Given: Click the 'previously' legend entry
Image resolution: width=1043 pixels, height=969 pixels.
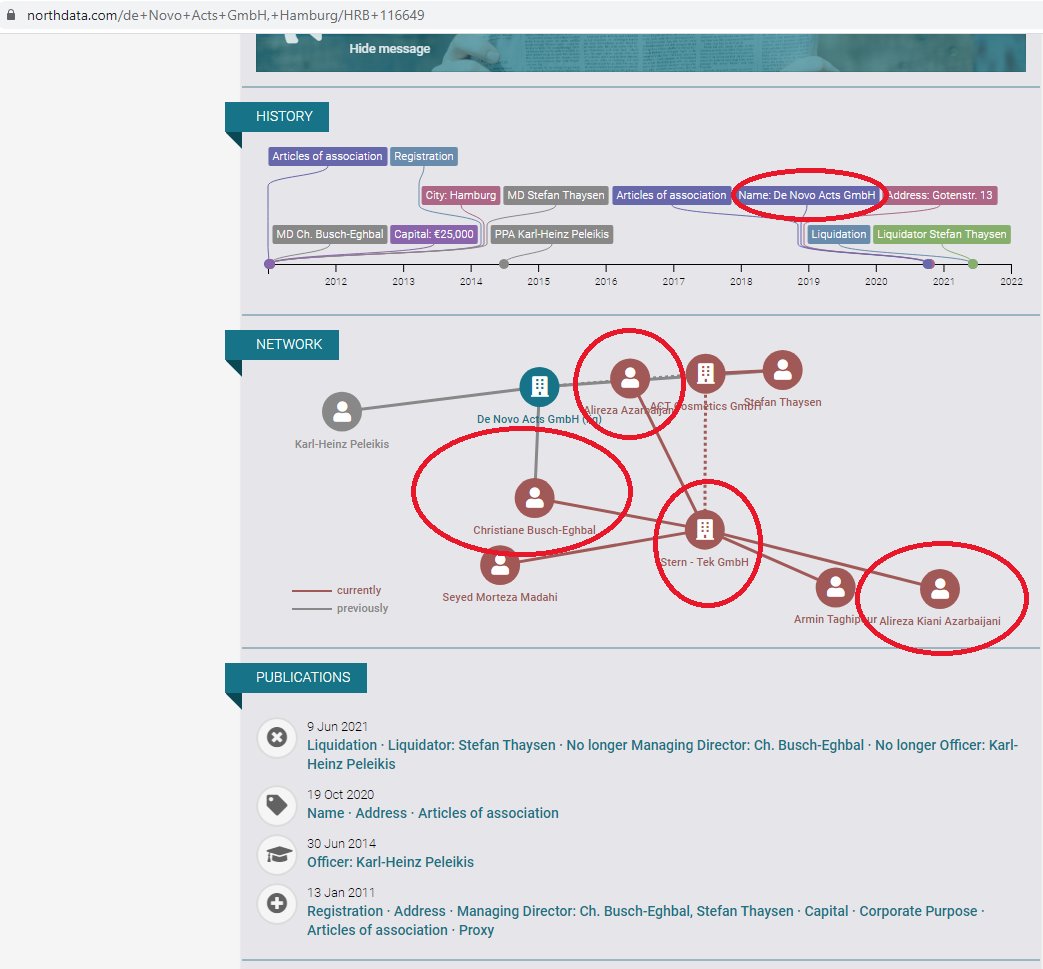Looking at the screenshot, I should pyautogui.click(x=340, y=609).
